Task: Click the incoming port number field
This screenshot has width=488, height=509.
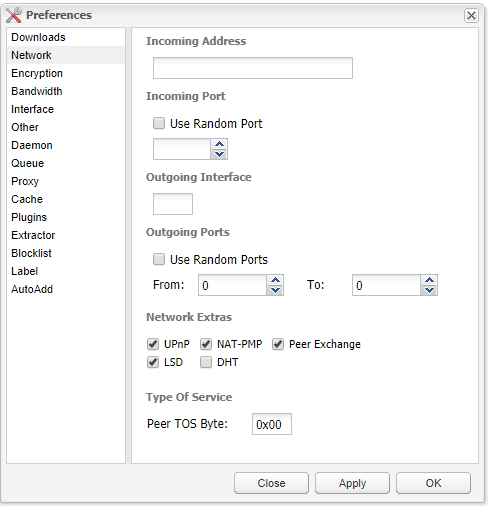Action: [182, 149]
